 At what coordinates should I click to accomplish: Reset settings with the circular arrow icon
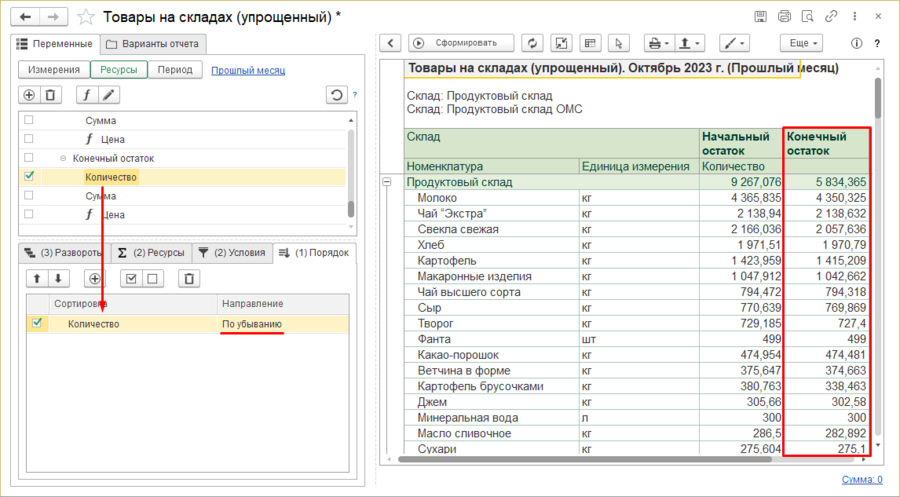337,95
